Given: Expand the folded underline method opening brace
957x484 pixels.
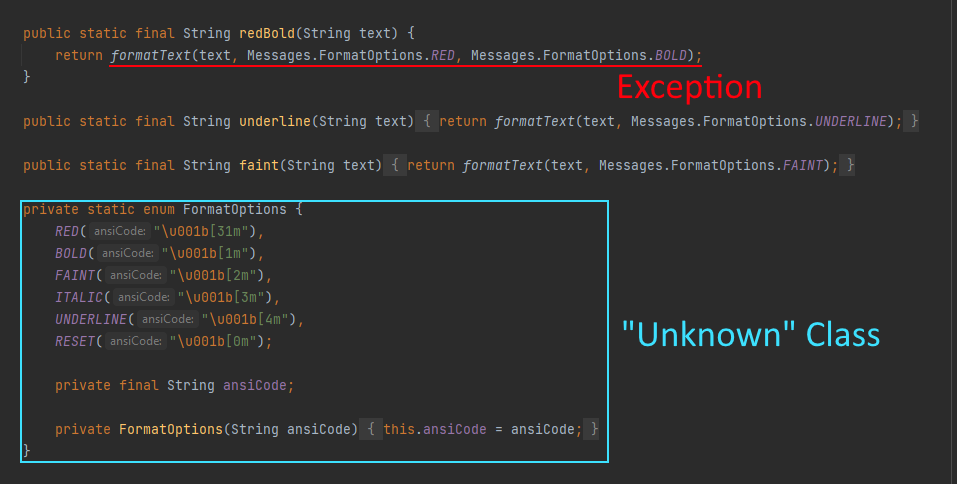Looking at the screenshot, I should click(x=427, y=121).
